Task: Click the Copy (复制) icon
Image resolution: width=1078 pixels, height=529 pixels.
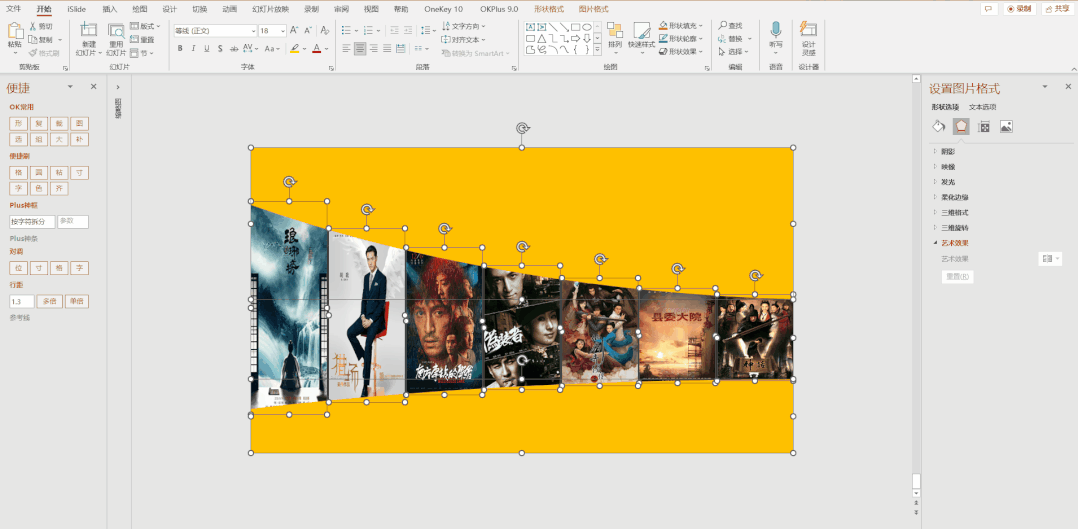Action: click(33, 39)
